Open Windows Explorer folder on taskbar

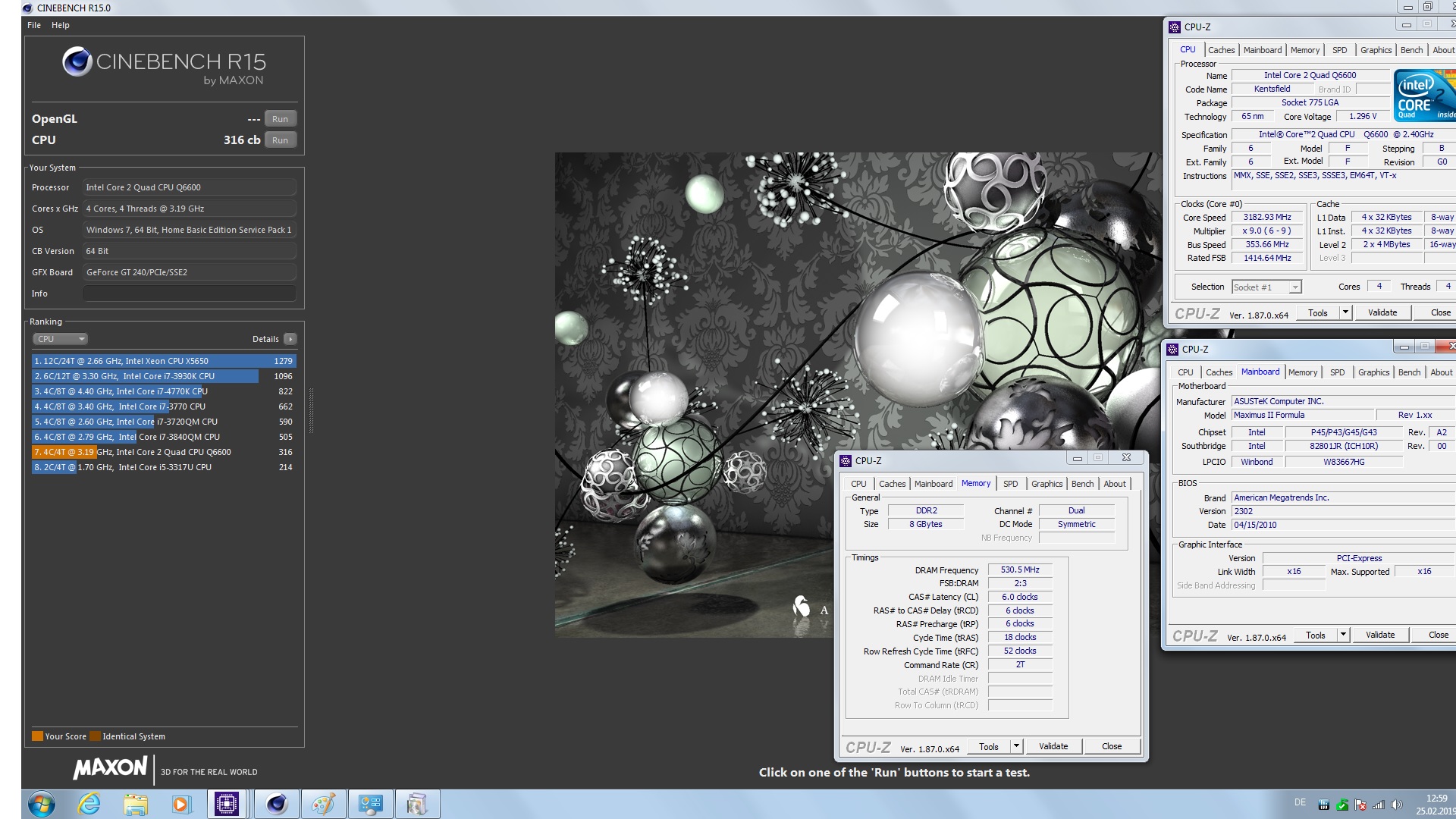point(136,804)
